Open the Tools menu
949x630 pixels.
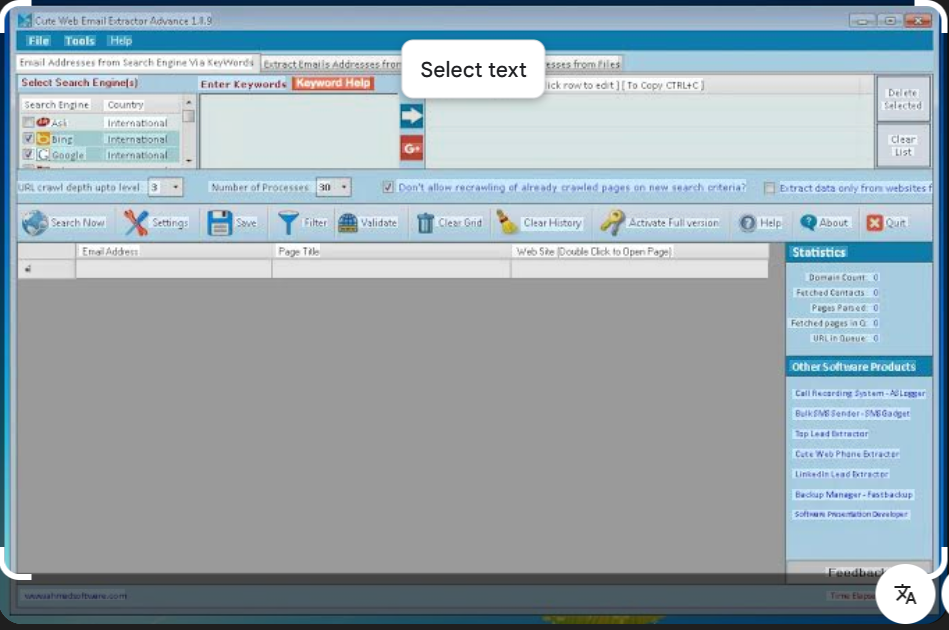click(79, 40)
